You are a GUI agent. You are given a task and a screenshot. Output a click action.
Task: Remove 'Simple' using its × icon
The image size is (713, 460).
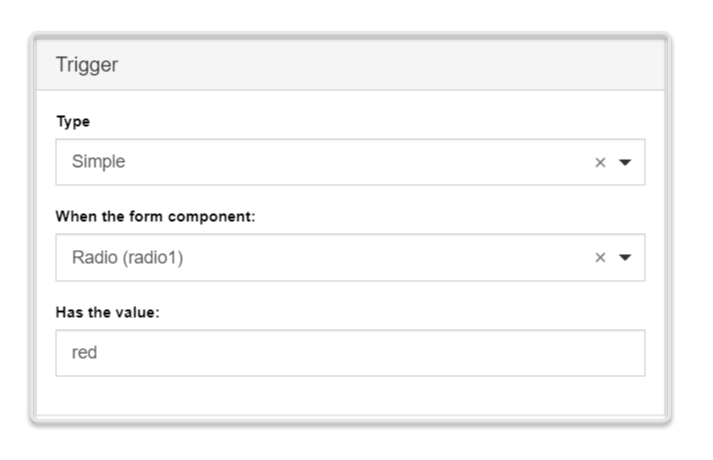click(600, 163)
